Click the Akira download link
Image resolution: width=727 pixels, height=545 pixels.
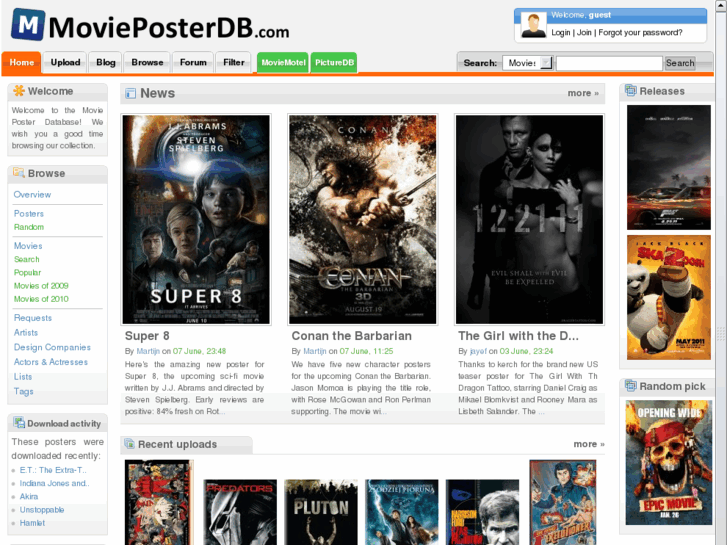pyautogui.click(x=29, y=496)
